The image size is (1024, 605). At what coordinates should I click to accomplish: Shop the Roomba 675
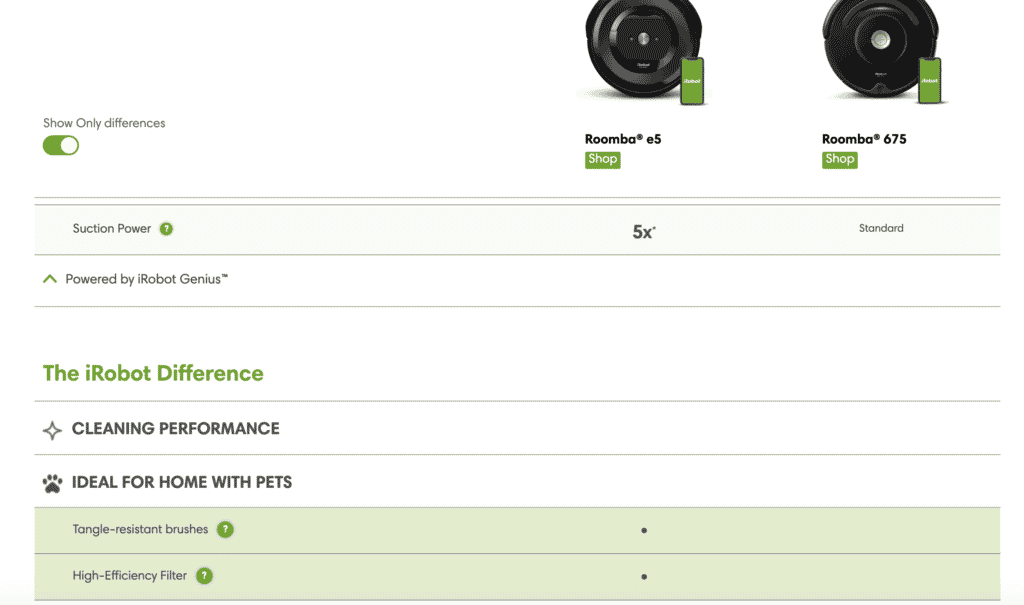coord(839,159)
